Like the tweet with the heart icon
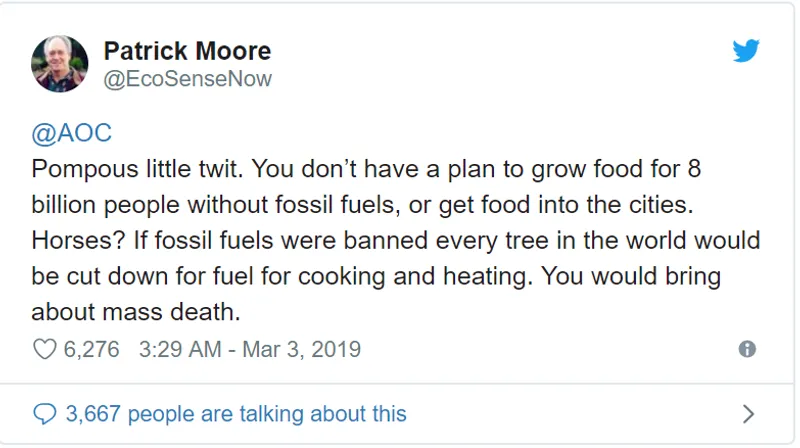The image size is (800, 448). (x=44, y=349)
